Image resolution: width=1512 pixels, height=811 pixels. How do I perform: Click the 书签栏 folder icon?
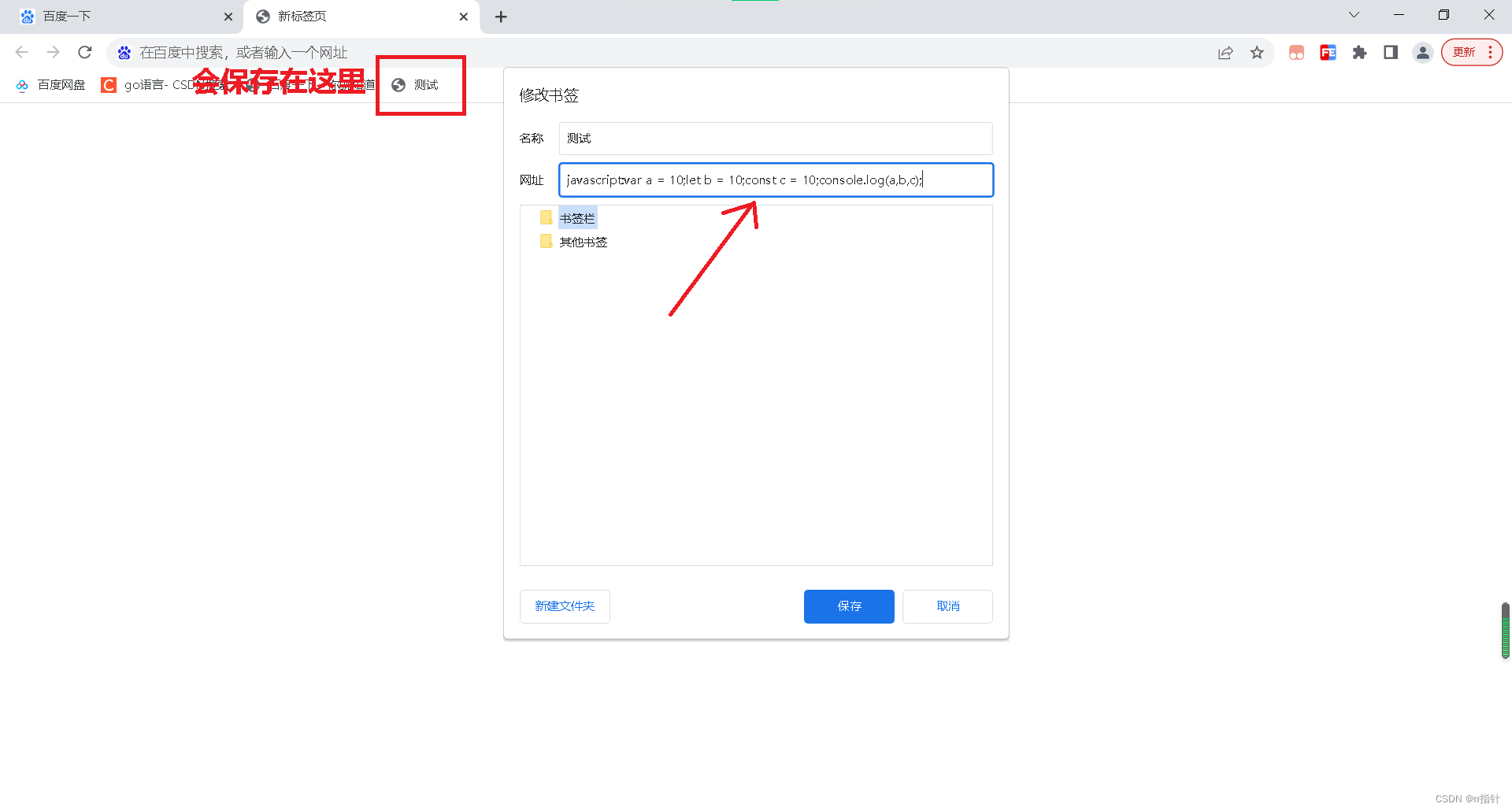[x=547, y=217]
